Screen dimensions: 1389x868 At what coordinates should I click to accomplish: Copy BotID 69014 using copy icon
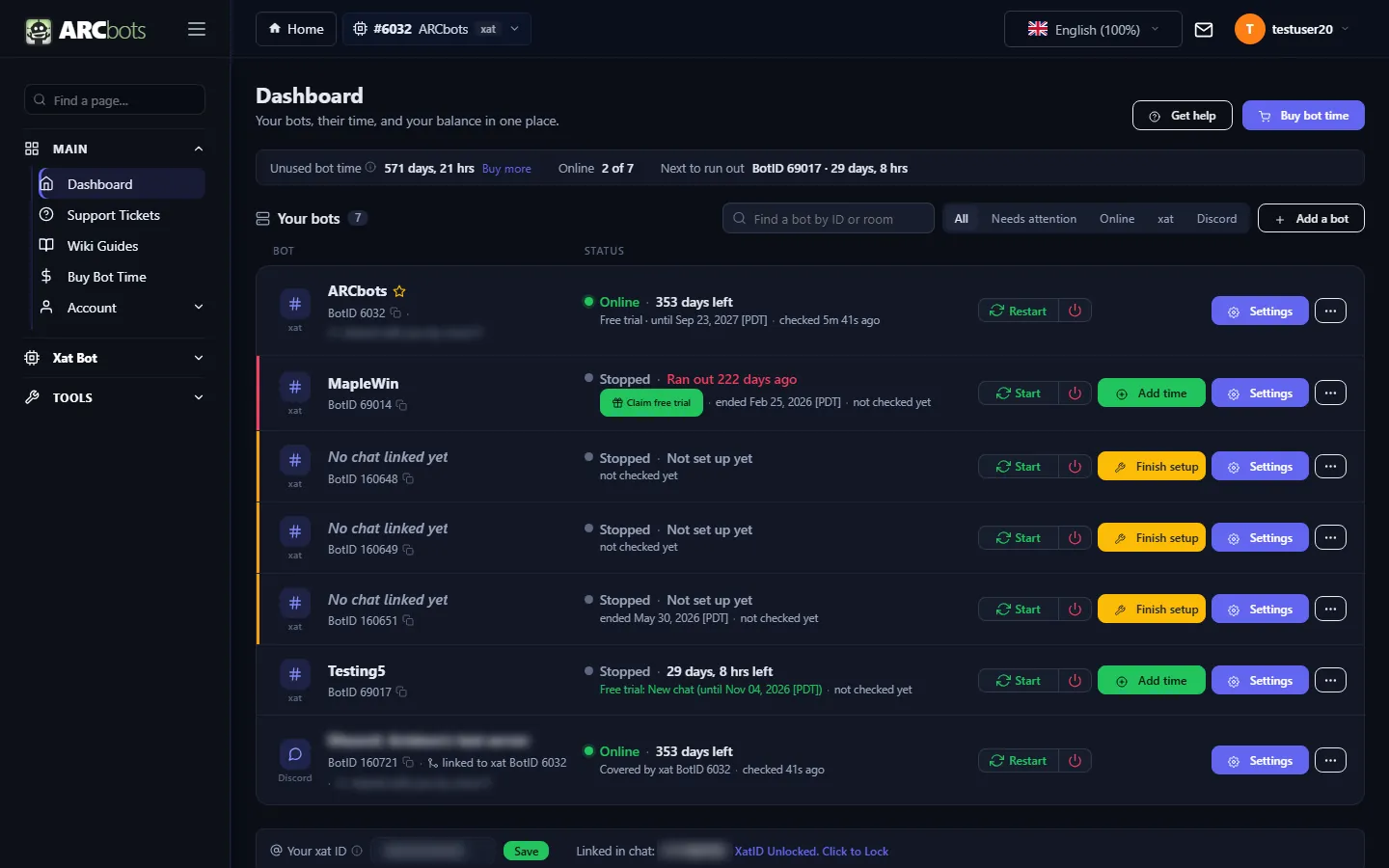(401, 405)
